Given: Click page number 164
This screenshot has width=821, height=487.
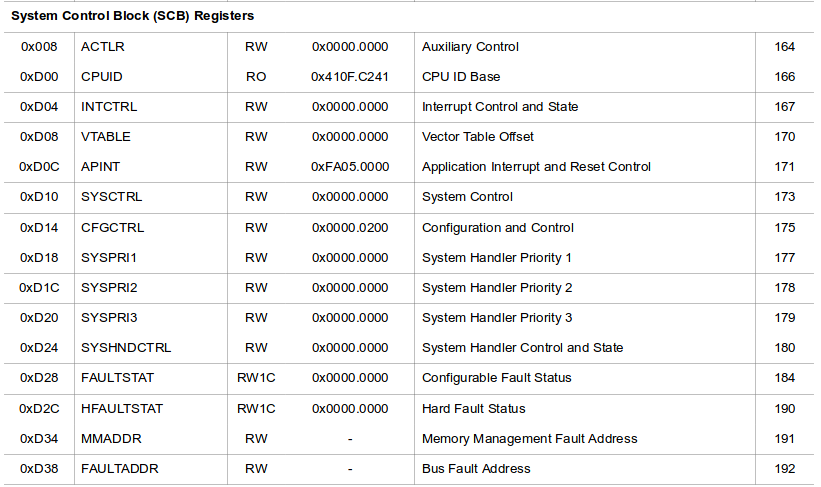Looking at the screenshot, I should point(785,47).
